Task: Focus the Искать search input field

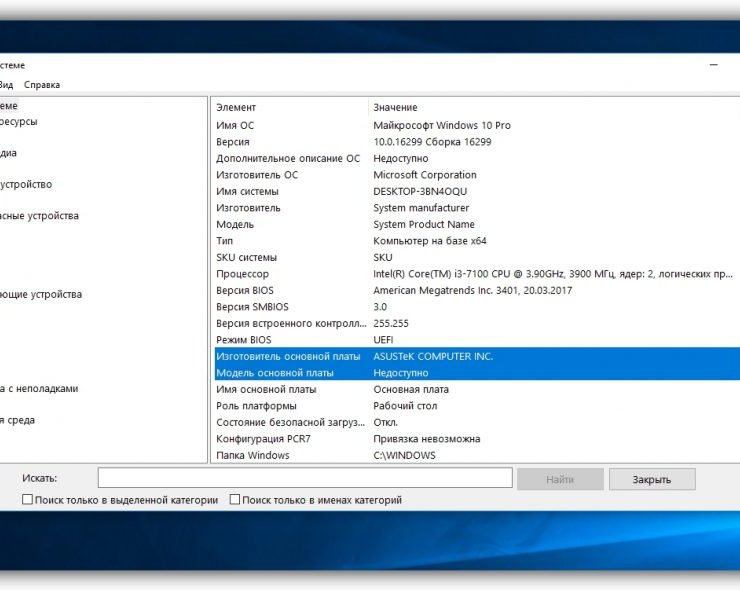Action: 305,479
